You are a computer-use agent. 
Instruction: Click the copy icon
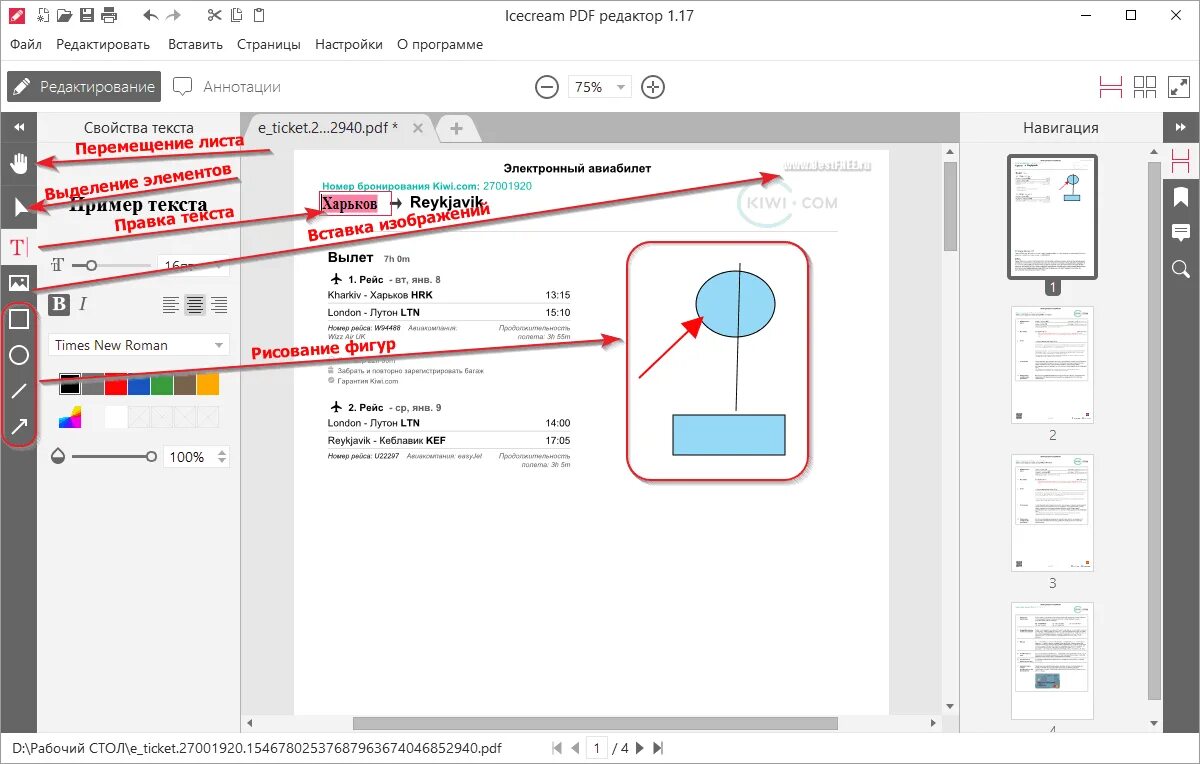click(x=236, y=15)
